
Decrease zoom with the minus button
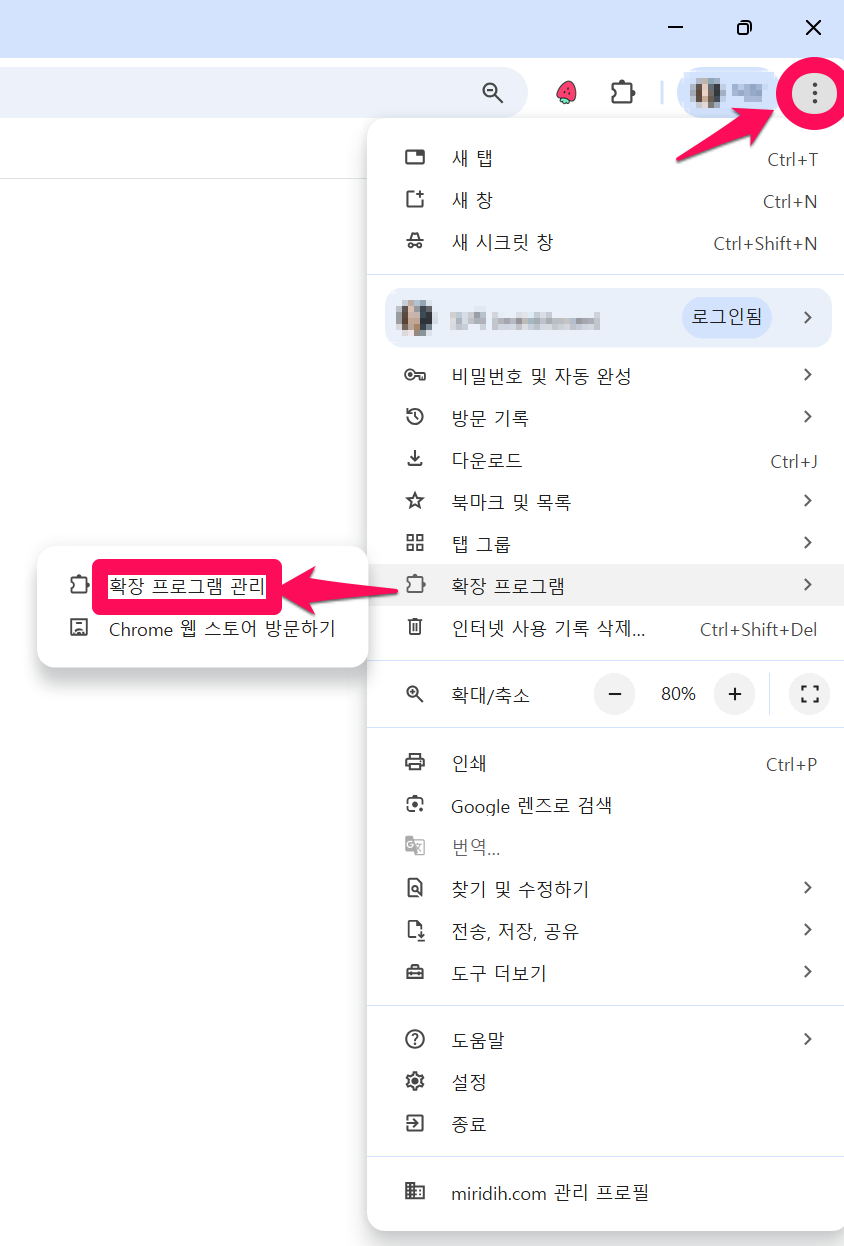point(615,694)
